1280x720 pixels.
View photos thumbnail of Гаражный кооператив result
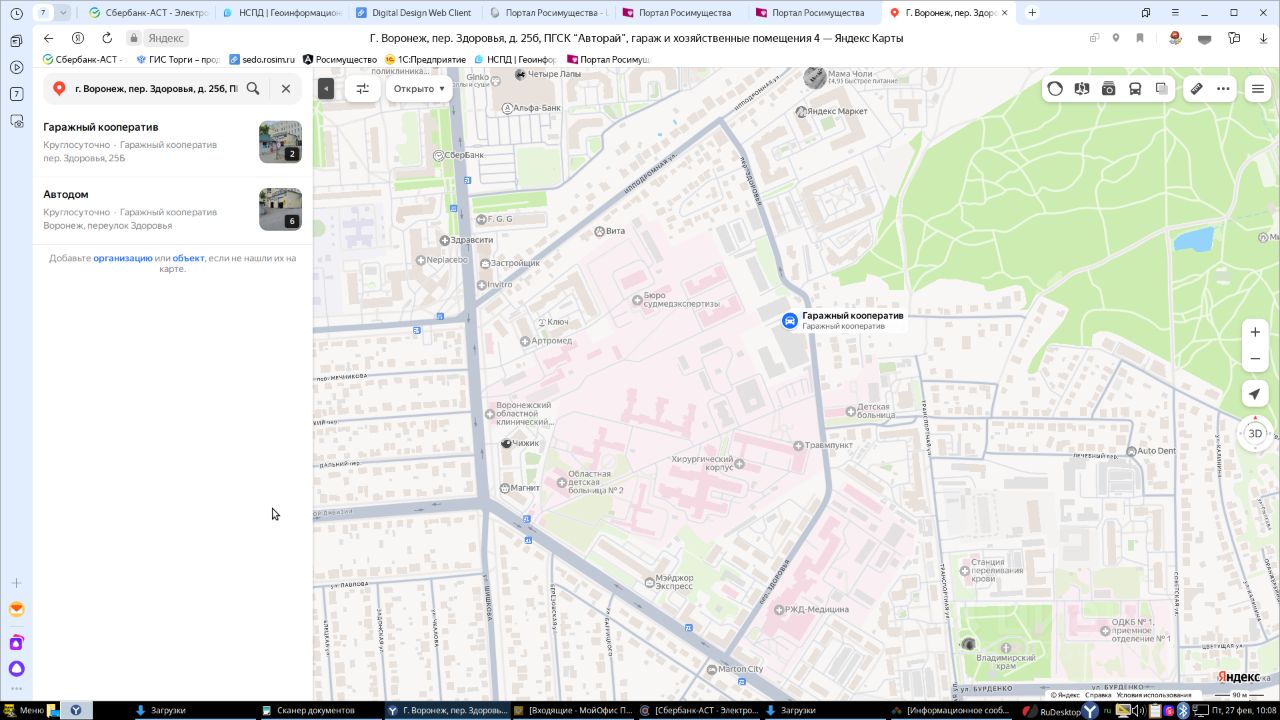coord(280,142)
